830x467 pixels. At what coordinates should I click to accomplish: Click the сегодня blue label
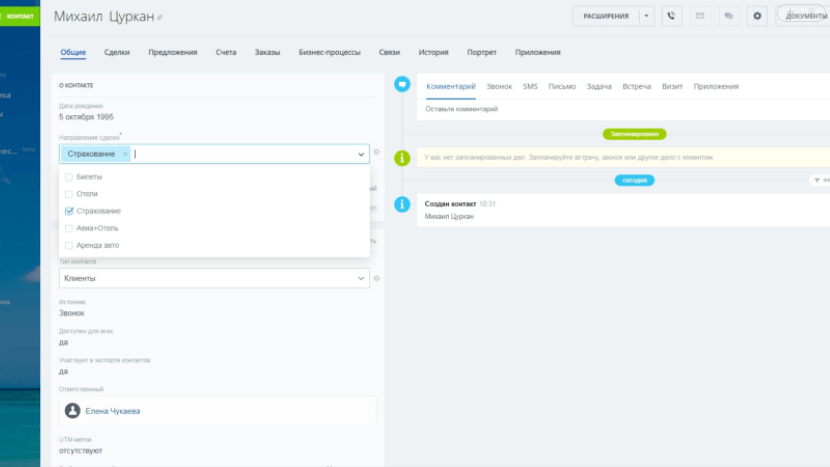634,180
